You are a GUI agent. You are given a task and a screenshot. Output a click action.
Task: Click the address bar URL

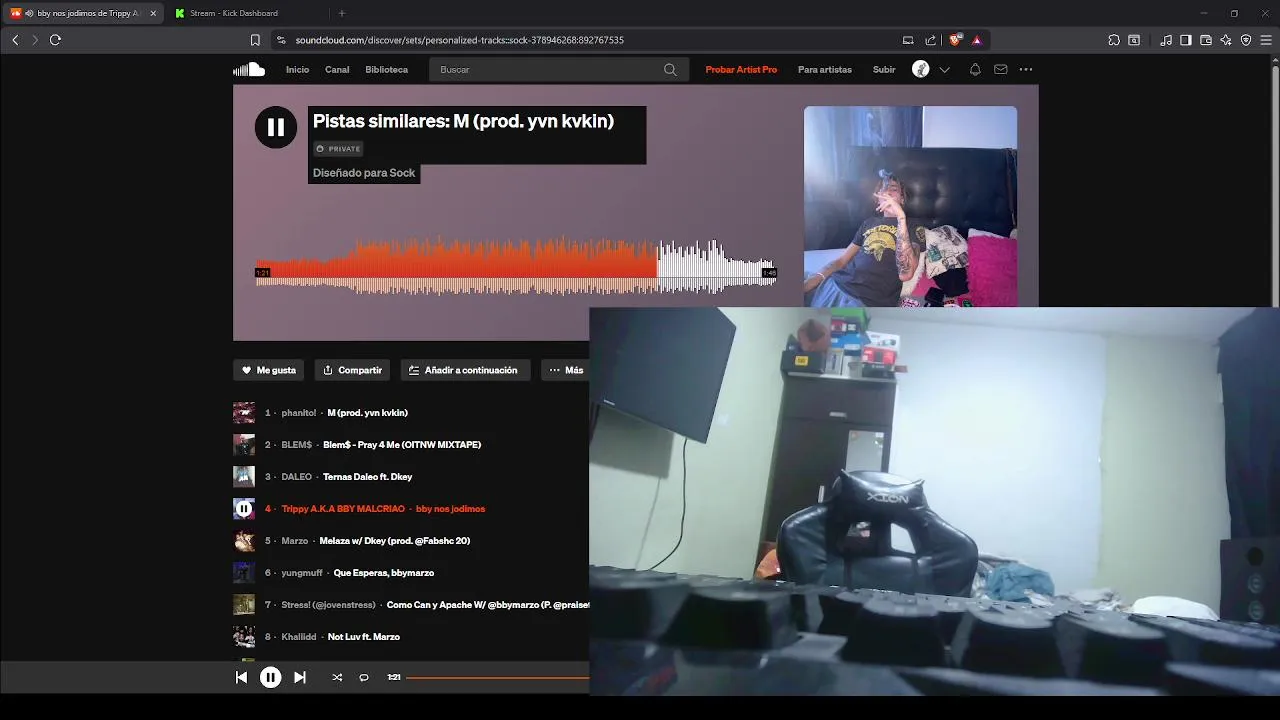pyautogui.click(x=459, y=40)
